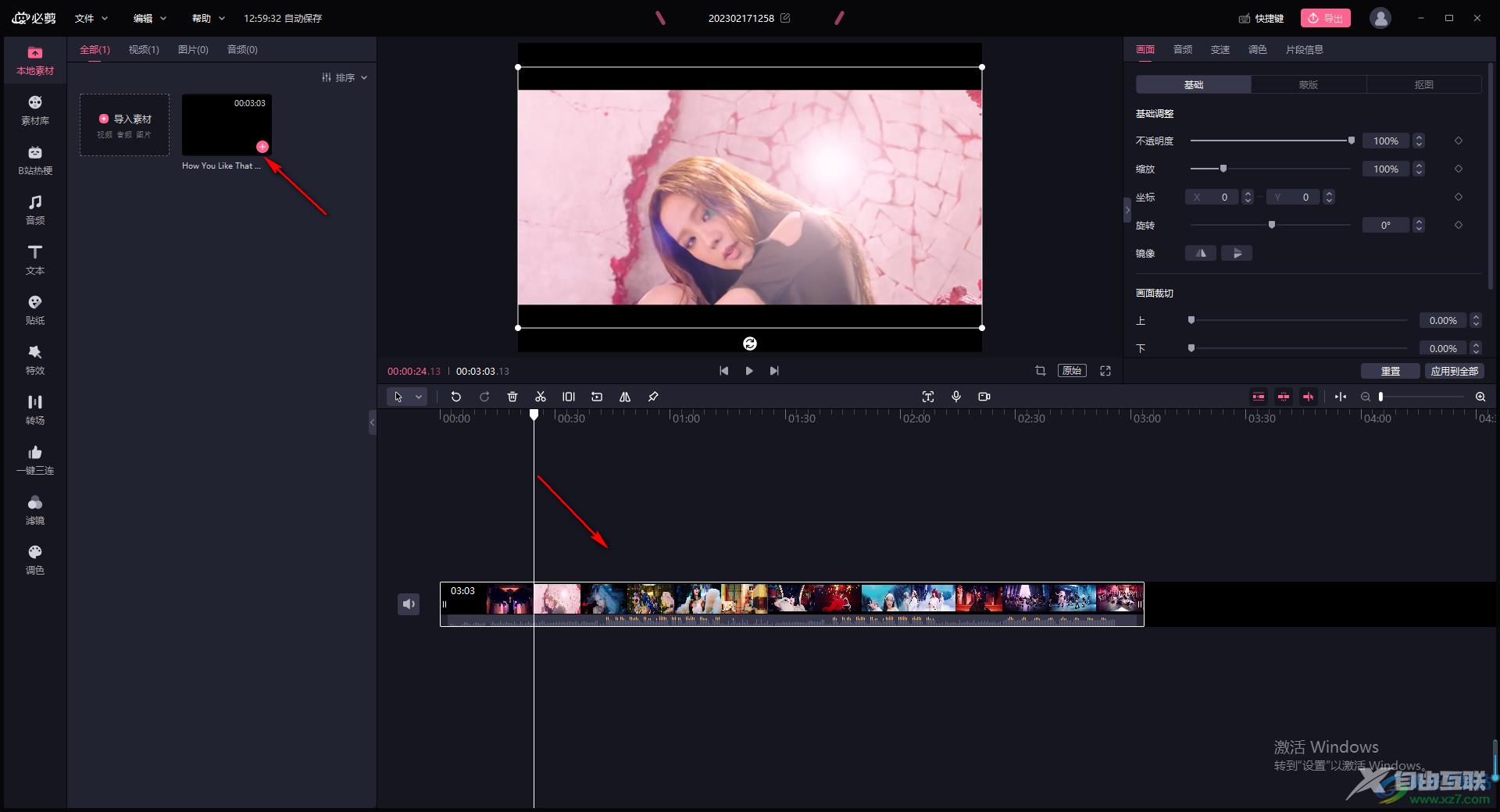Open the 滤镜 filters panel
1500x812 pixels.
[35, 511]
